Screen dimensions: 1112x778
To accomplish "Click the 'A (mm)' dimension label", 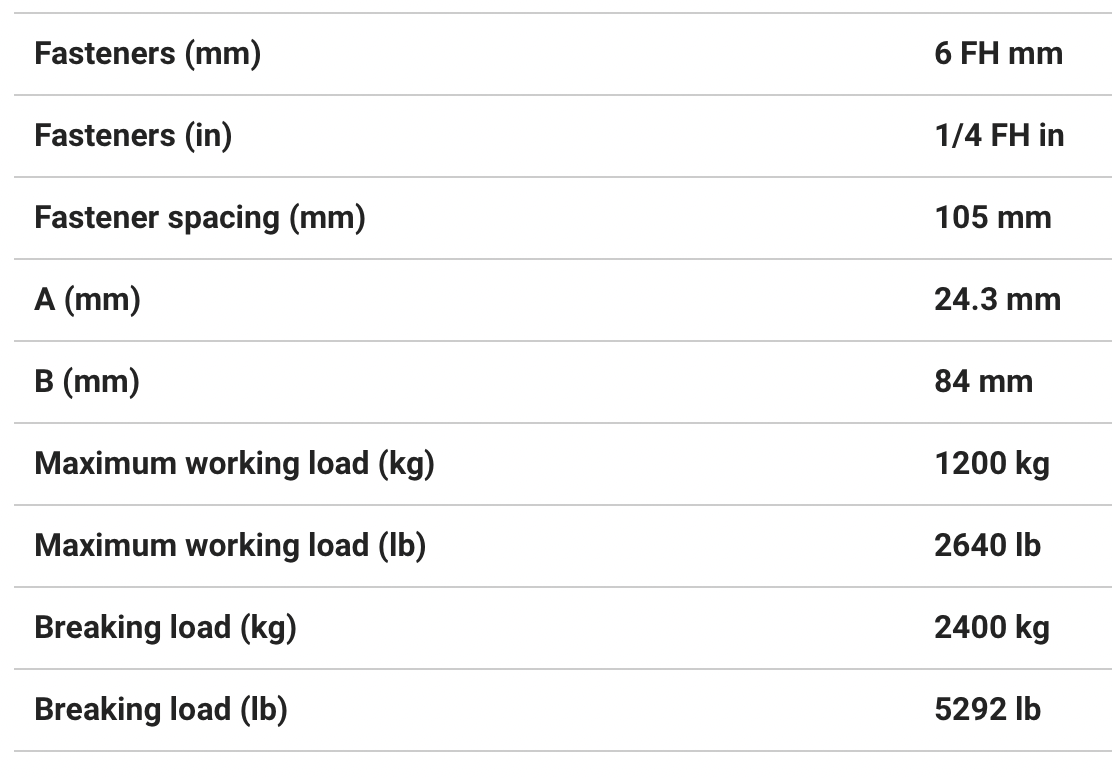I will click(87, 300).
